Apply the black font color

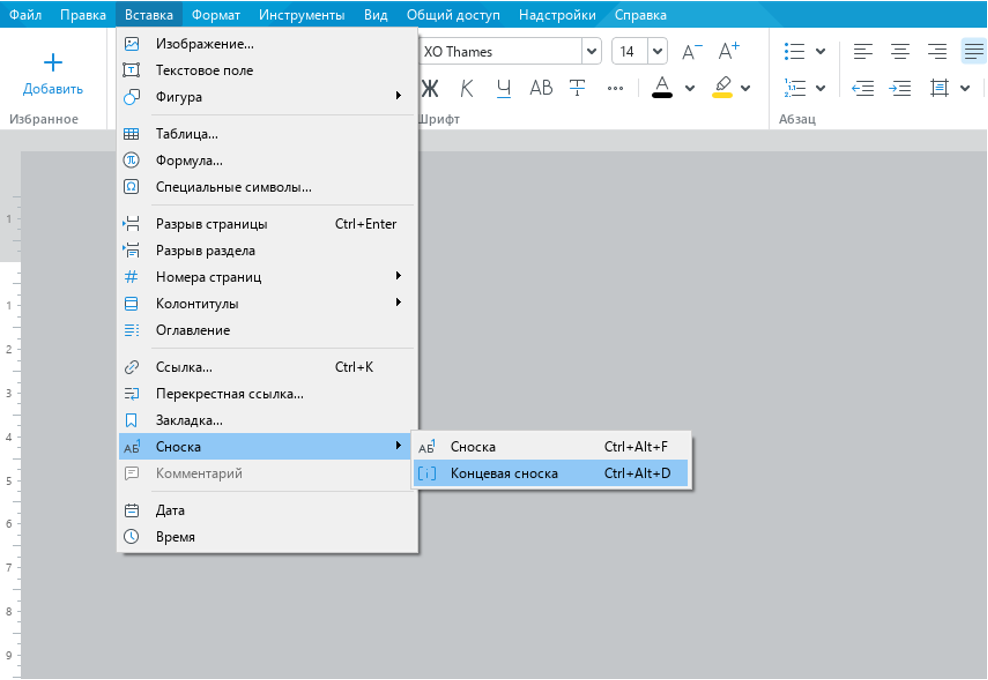[662, 88]
